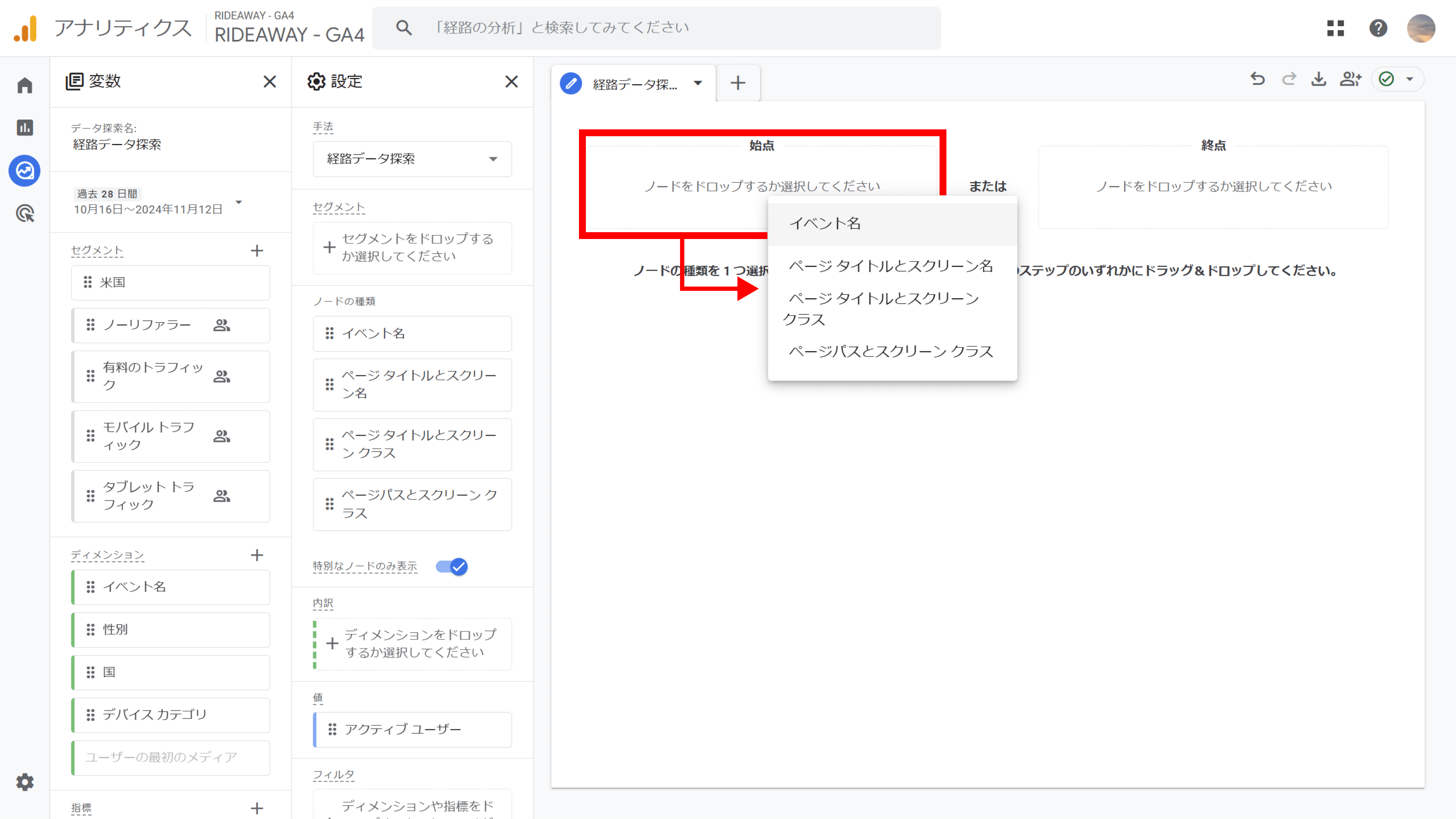Click the セグメント heading in 変数 panel
The width and height of the screenshot is (1456, 819).
(97, 251)
